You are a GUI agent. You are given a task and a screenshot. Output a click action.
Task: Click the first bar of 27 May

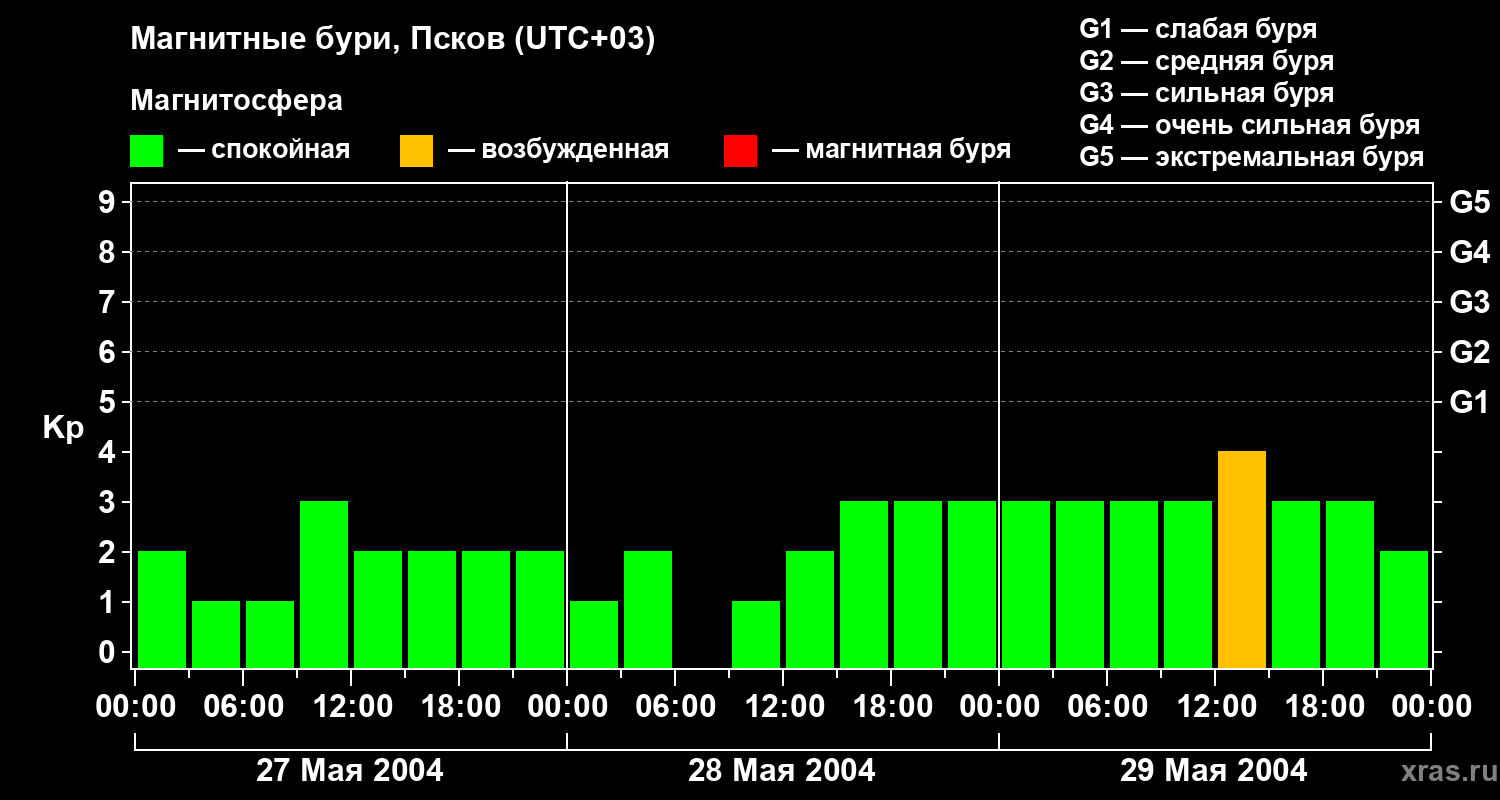[x=162, y=610]
